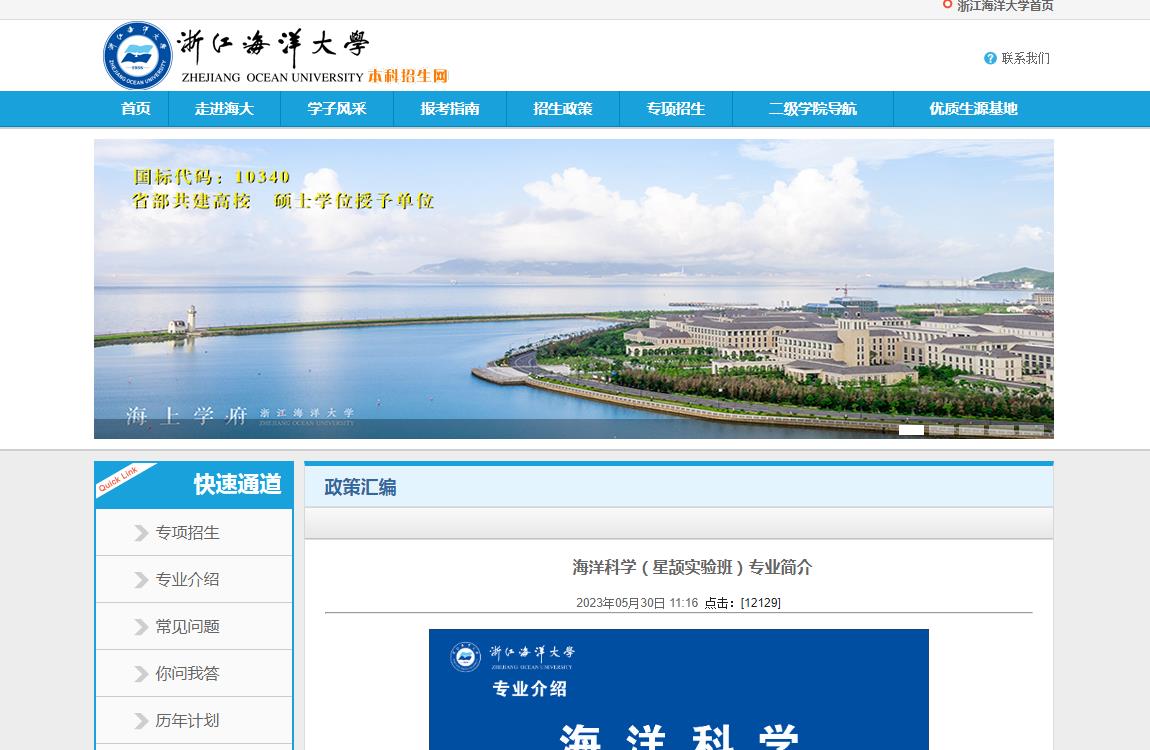The height and width of the screenshot is (750, 1150).
Task: Open the 学子风采 menu
Action: coord(337,109)
